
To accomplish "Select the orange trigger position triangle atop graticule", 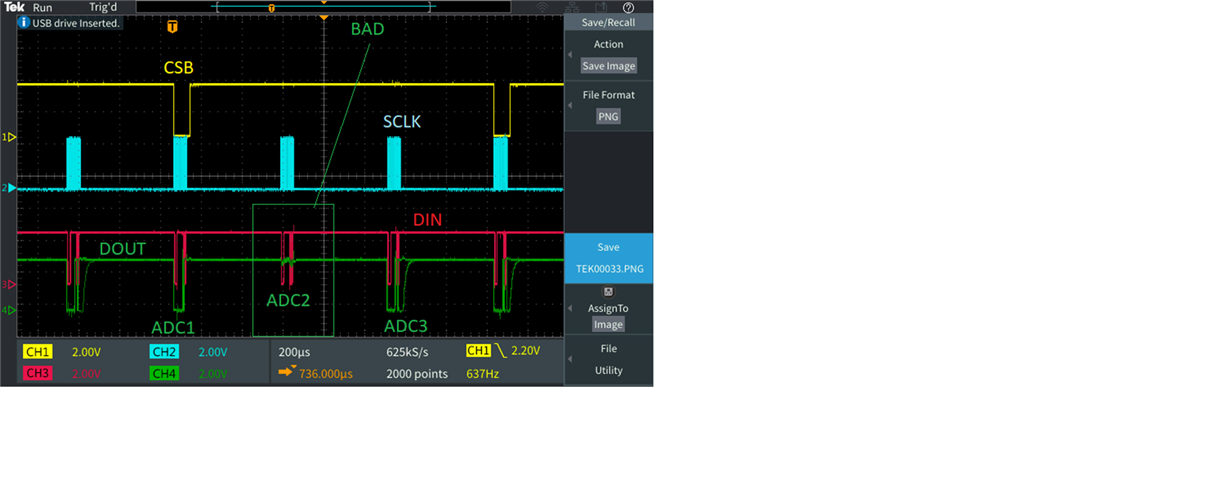I will 323,18.
